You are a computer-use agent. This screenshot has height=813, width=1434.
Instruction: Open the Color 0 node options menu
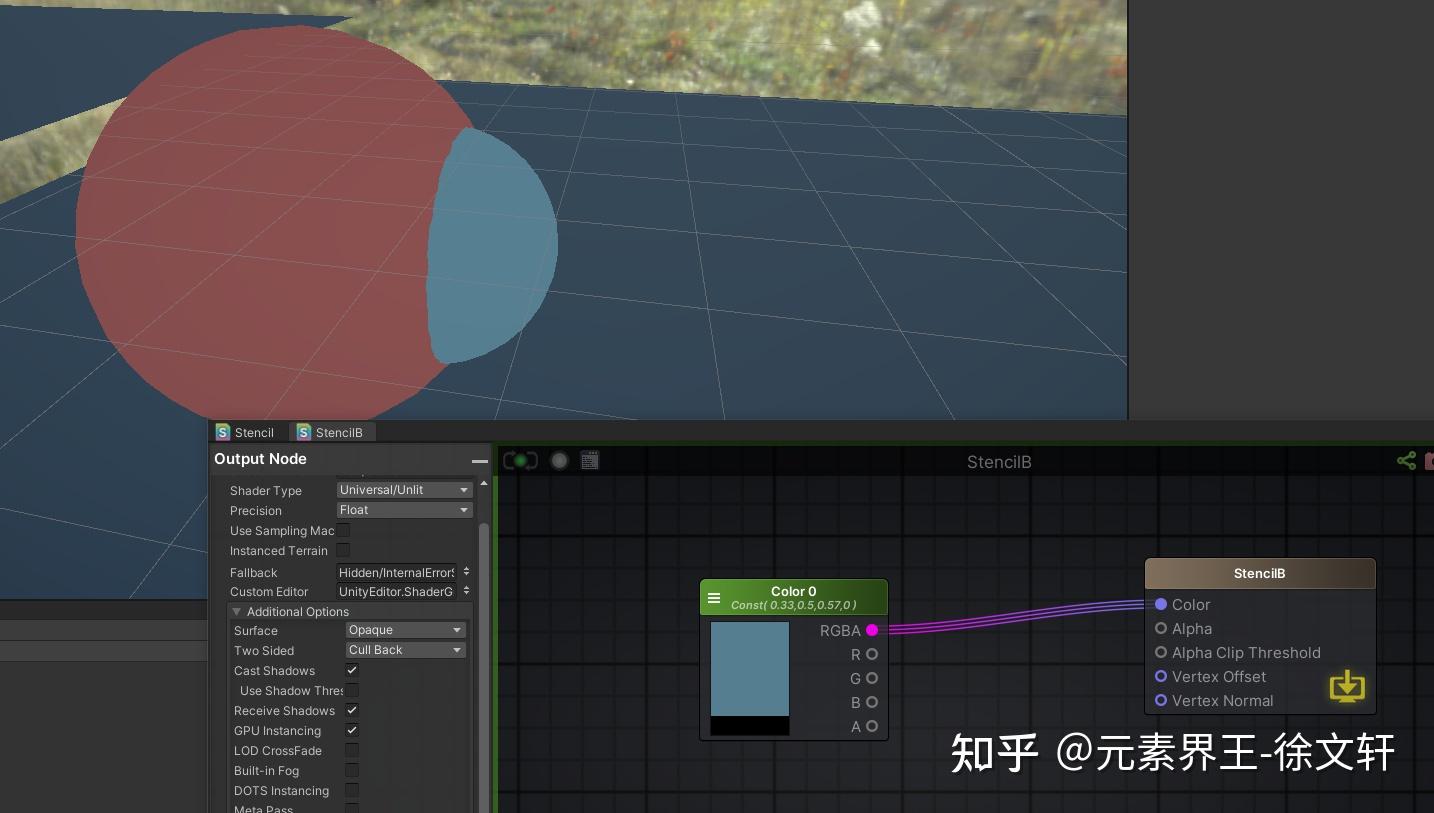(714, 597)
